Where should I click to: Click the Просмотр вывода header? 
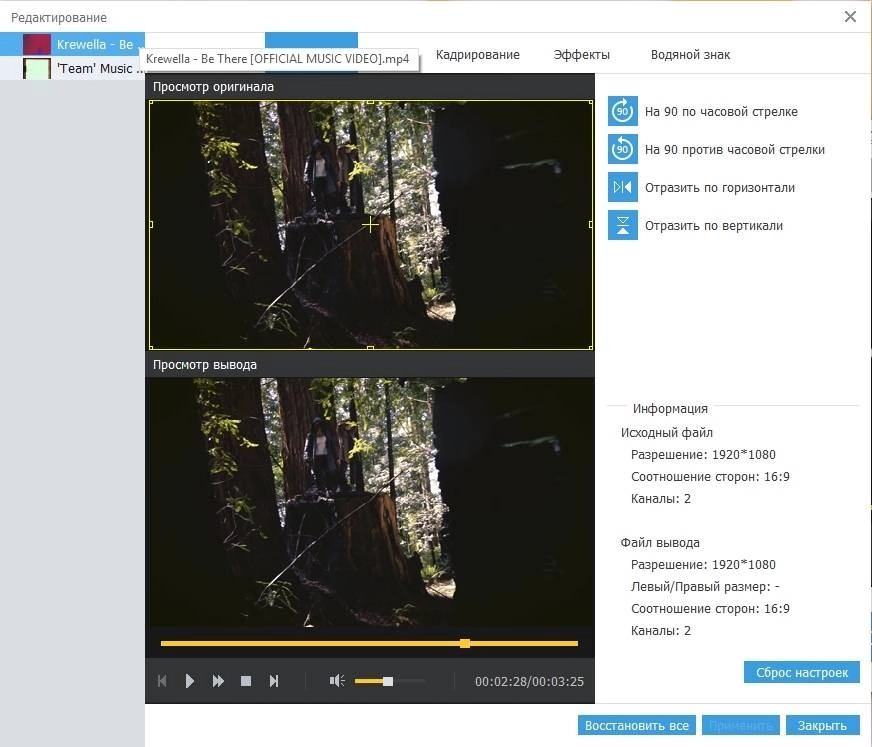[x=205, y=365]
